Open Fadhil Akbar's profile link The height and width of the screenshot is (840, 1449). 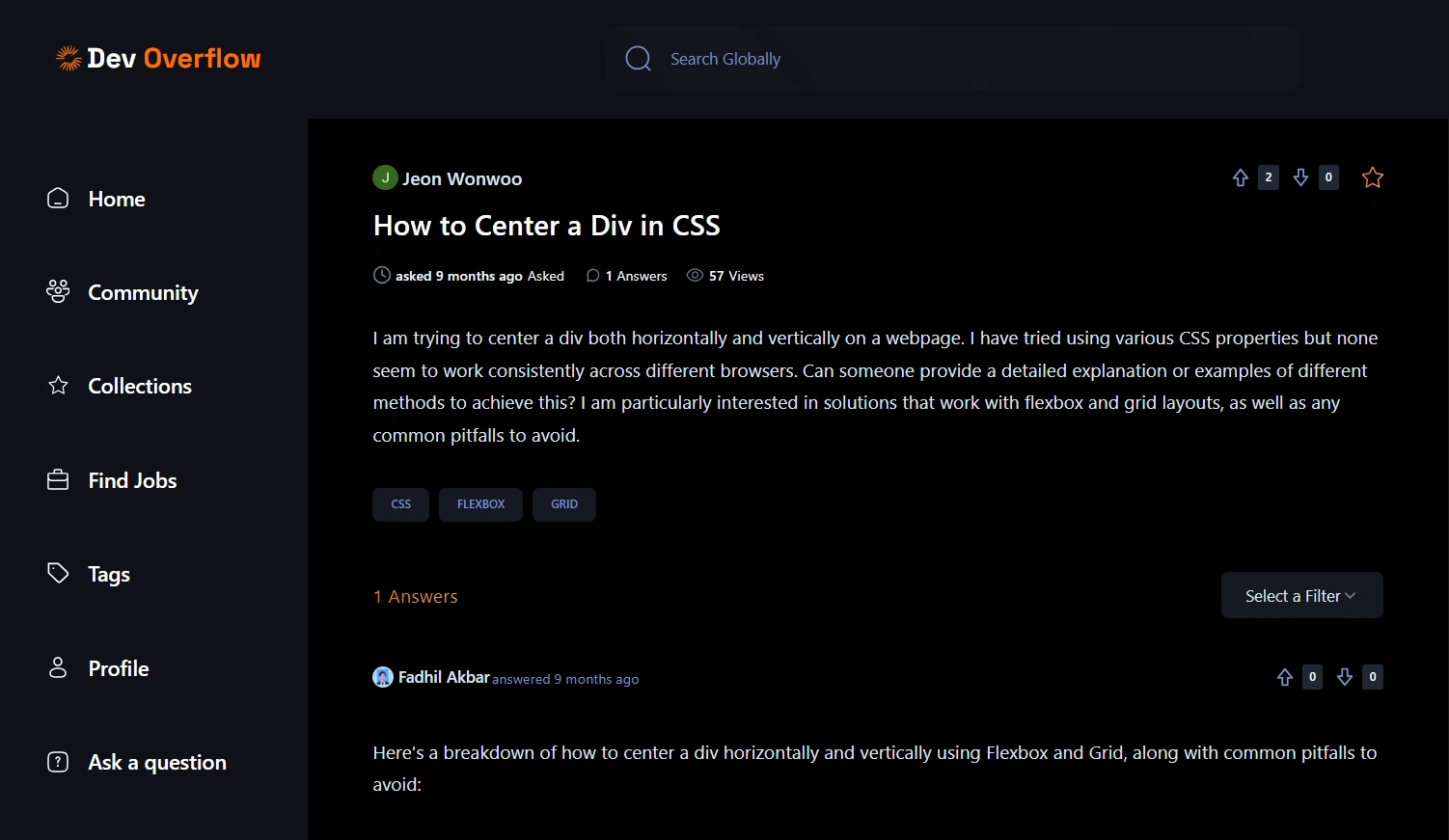(444, 677)
